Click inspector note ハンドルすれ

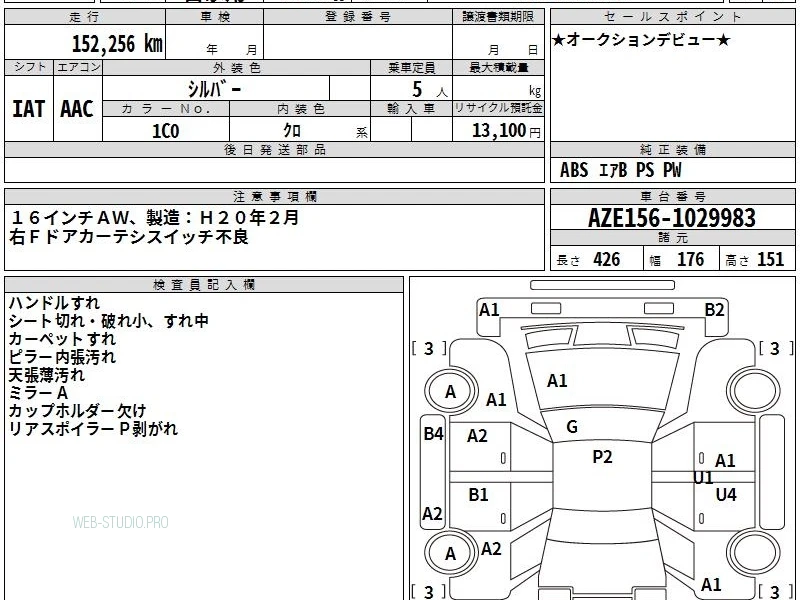pyautogui.click(x=54, y=303)
